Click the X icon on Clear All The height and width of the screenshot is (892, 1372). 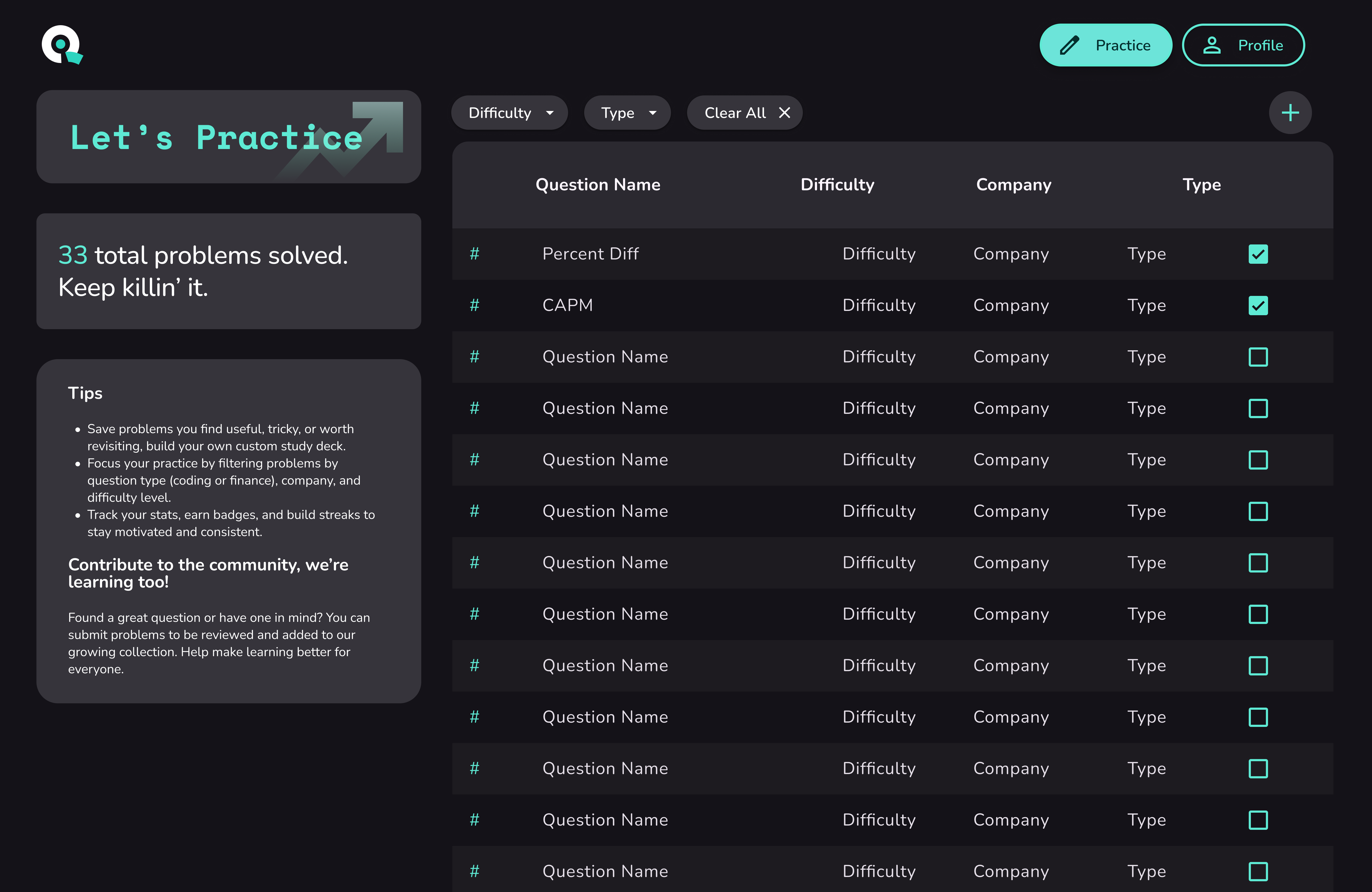coord(784,113)
